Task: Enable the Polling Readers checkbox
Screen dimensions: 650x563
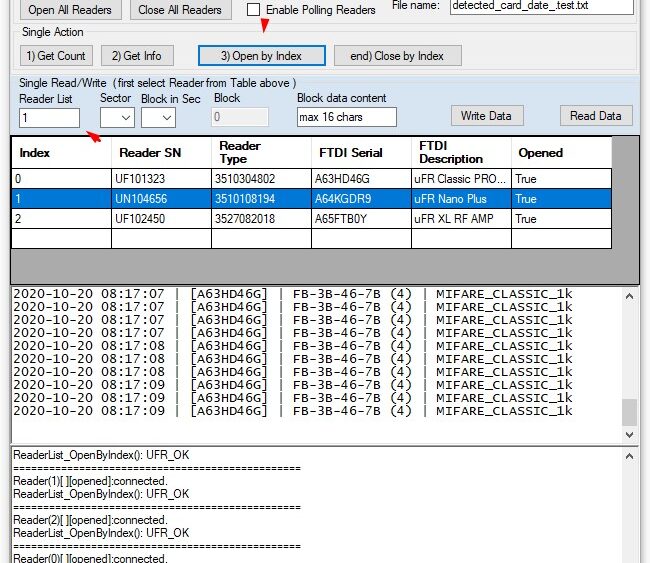Action: coord(253,10)
